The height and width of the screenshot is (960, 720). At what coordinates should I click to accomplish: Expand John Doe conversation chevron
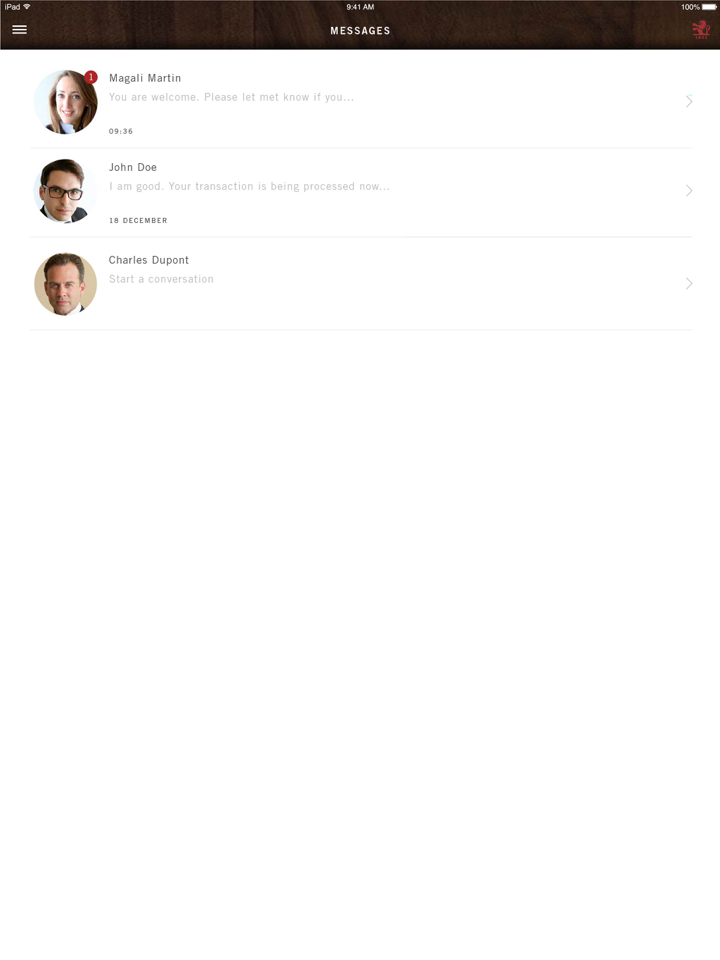[689, 190]
